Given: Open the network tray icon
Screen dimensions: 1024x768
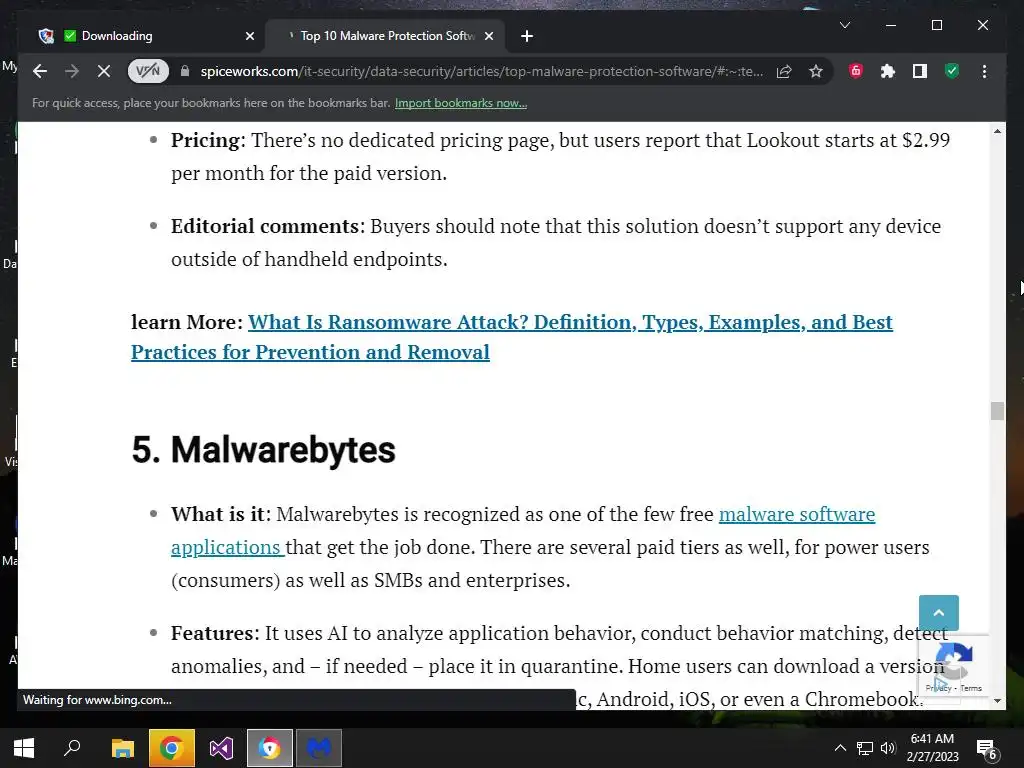Looking at the screenshot, I should 865,748.
